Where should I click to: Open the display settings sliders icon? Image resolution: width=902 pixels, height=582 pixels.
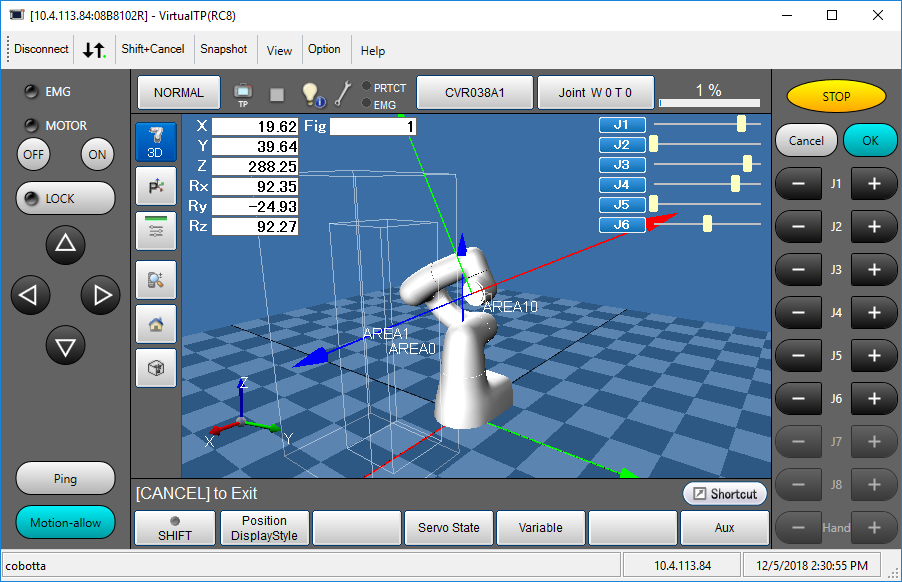(x=155, y=230)
